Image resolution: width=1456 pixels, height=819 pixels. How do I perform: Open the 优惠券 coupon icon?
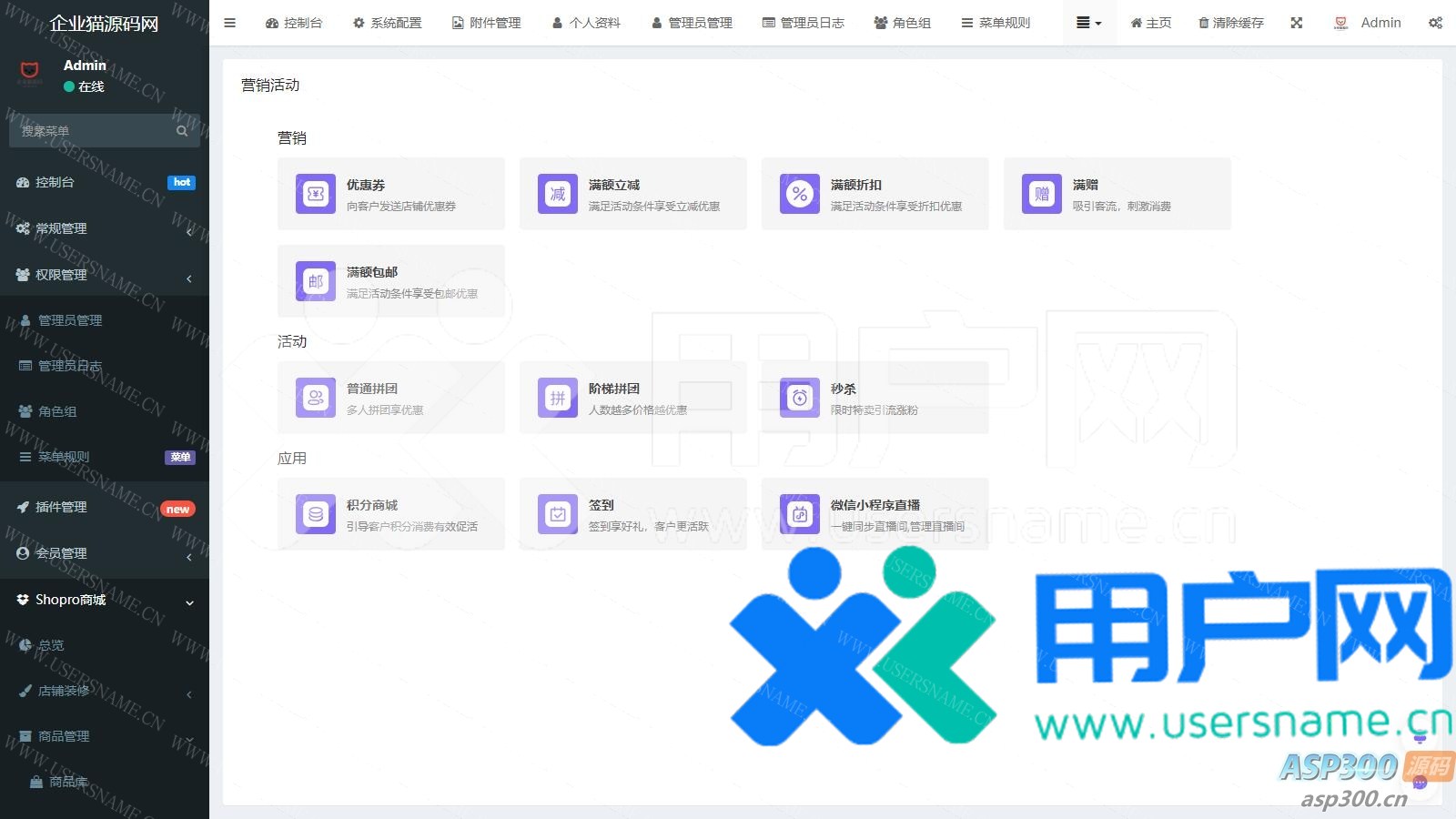(x=316, y=194)
